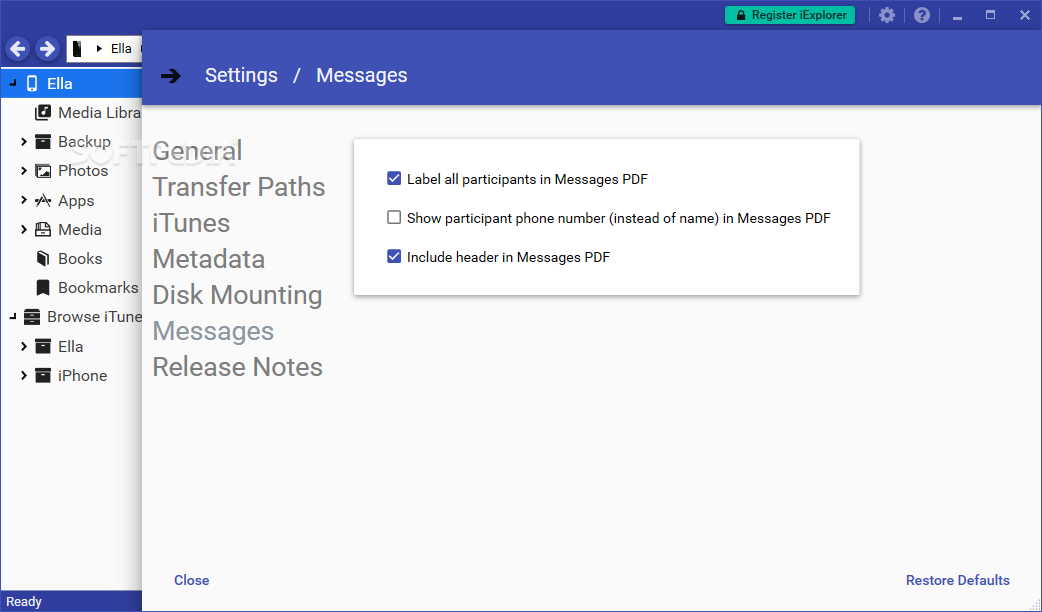Click the forward navigation arrow

point(47,49)
